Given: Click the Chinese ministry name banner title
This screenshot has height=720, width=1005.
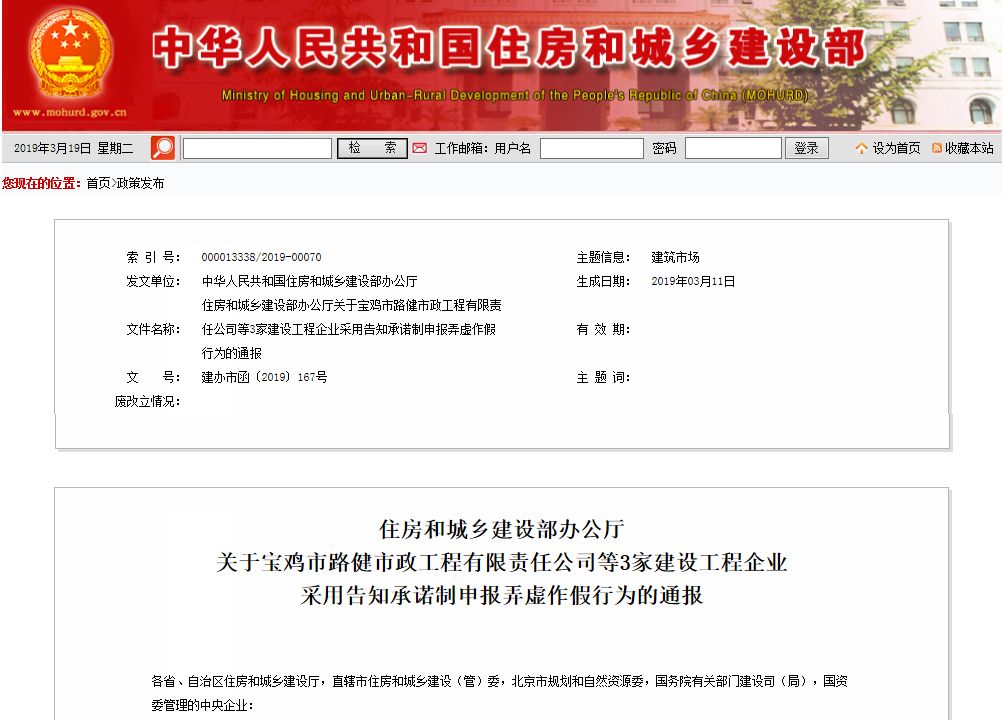Looking at the screenshot, I should click(x=510, y=47).
